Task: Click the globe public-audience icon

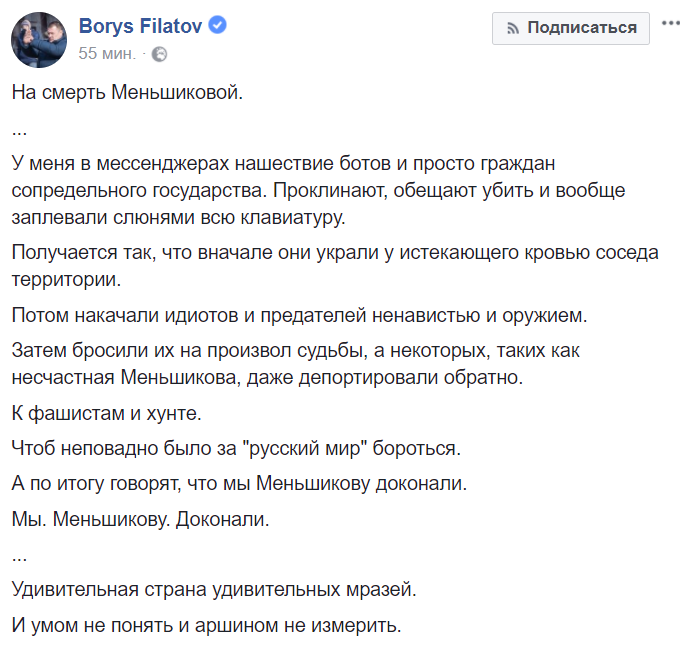Action: pos(160,54)
